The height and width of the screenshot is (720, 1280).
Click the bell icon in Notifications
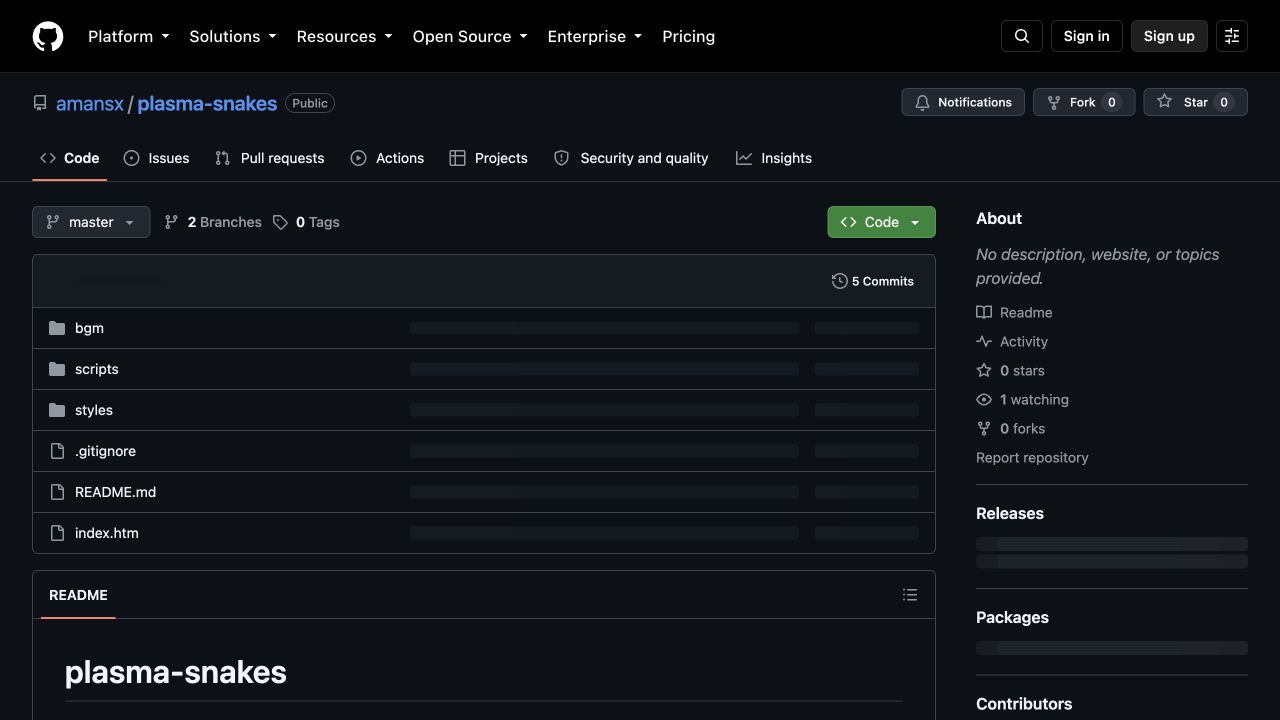pos(922,102)
